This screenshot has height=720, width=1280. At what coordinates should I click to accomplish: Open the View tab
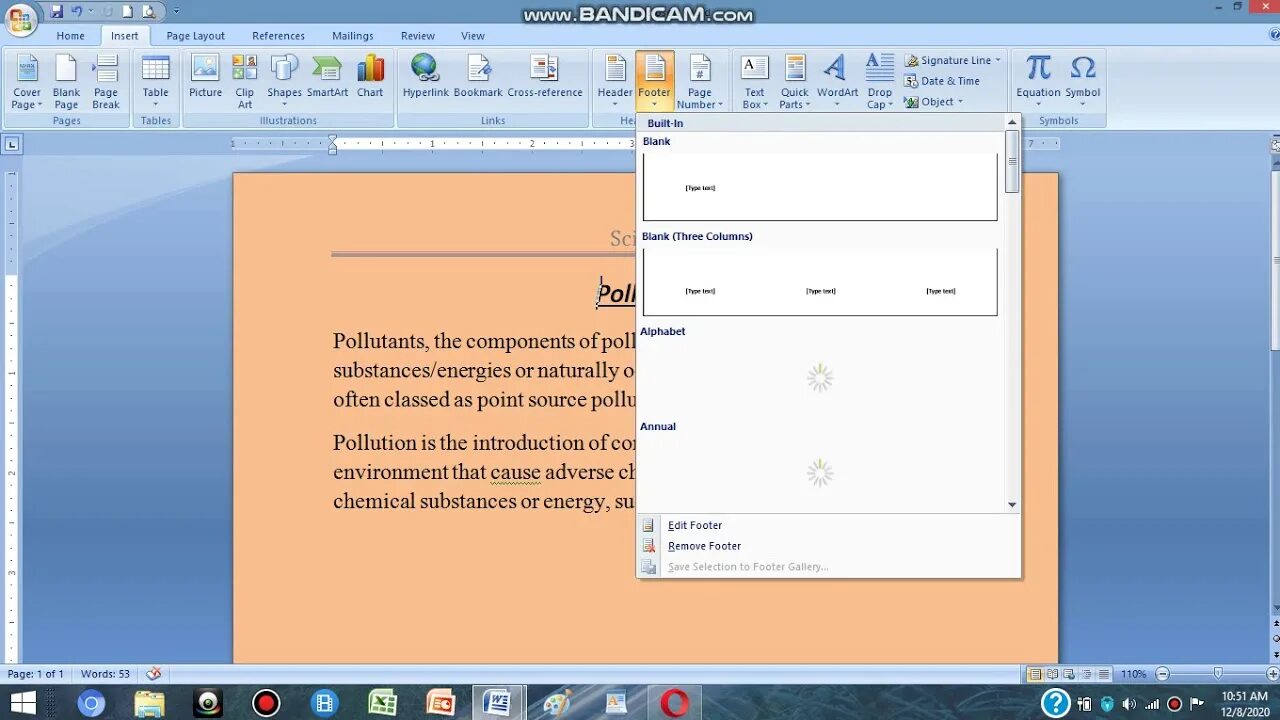pos(473,36)
